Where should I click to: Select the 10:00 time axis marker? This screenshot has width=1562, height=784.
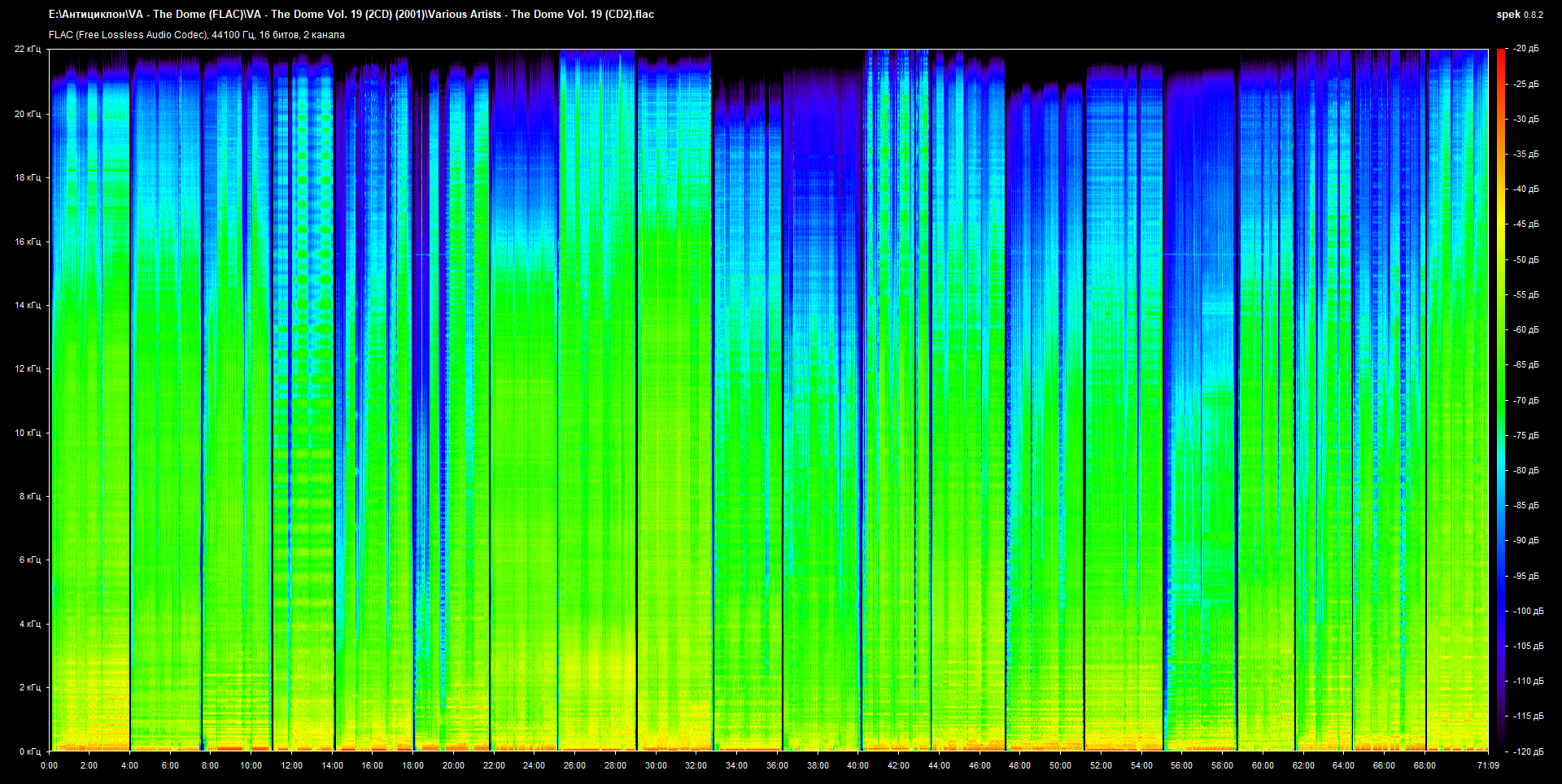[251, 765]
